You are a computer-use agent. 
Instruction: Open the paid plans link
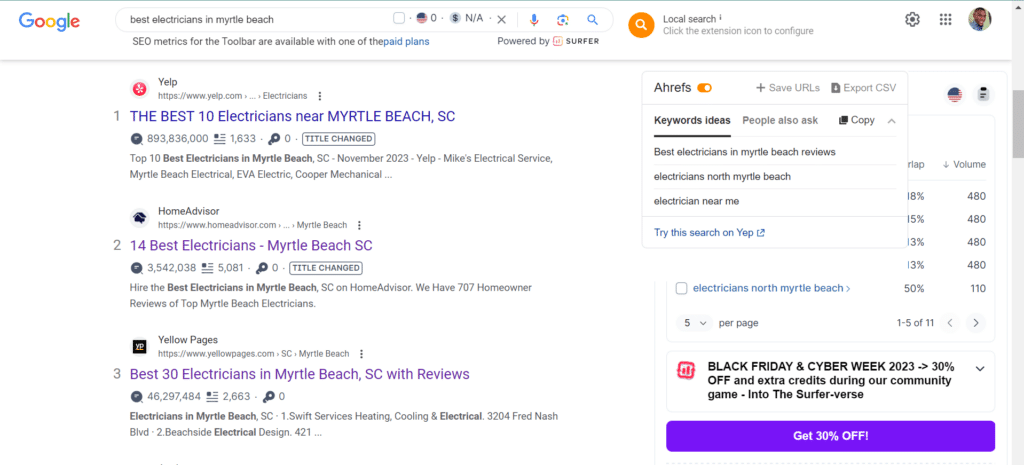[x=406, y=41]
